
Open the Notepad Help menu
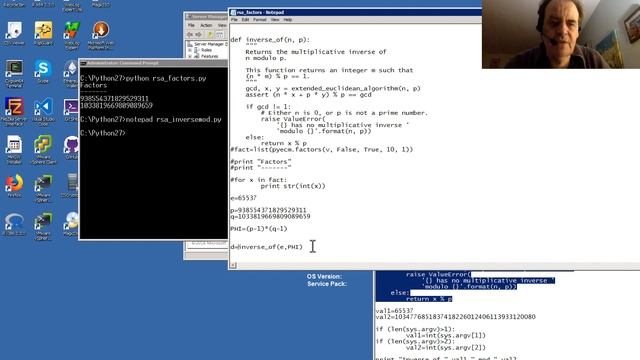click(x=288, y=20)
